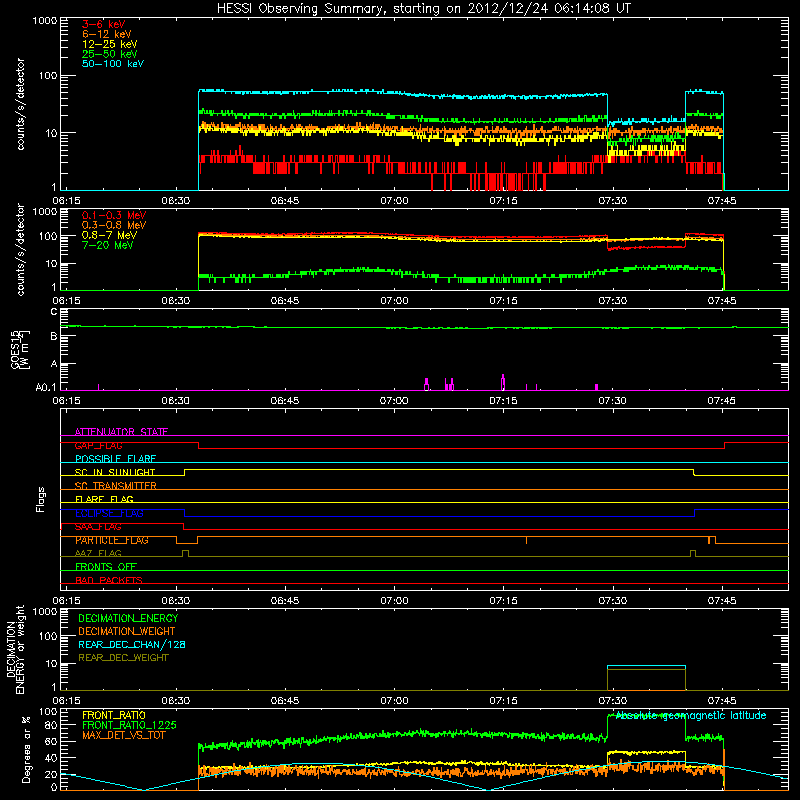The height and width of the screenshot is (800, 800).
Task: Click the DECIMATION_WEIGHT legend label
Action: point(127,632)
